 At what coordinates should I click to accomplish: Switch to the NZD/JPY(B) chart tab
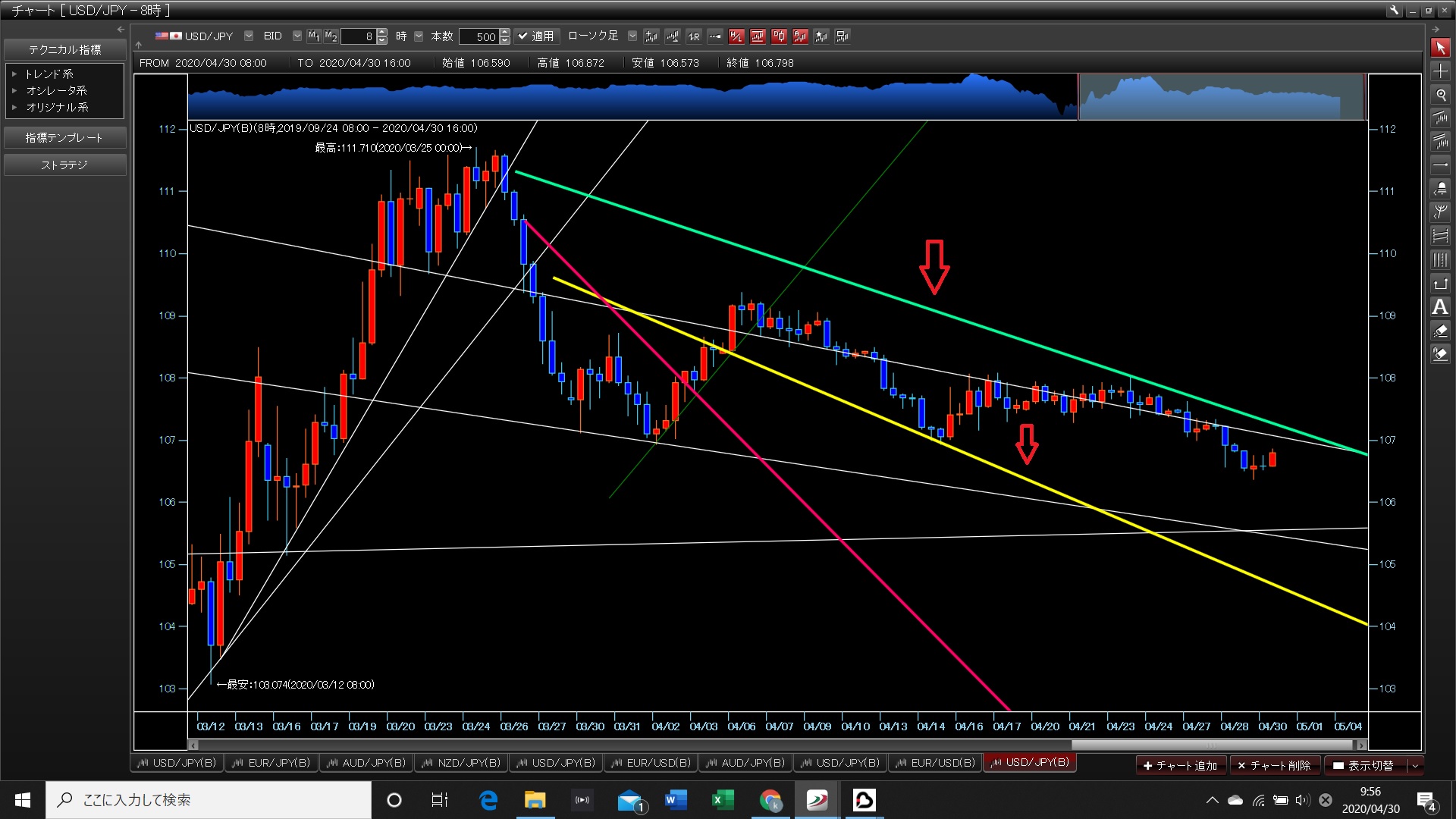point(461,763)
